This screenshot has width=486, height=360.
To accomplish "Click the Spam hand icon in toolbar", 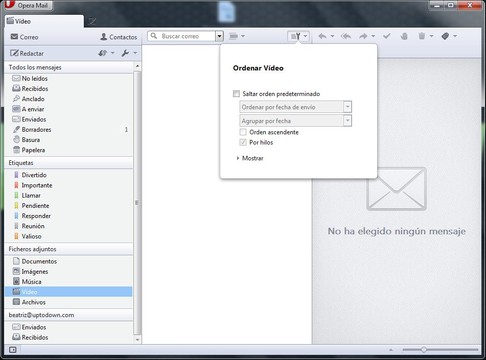I will [404, 36].
